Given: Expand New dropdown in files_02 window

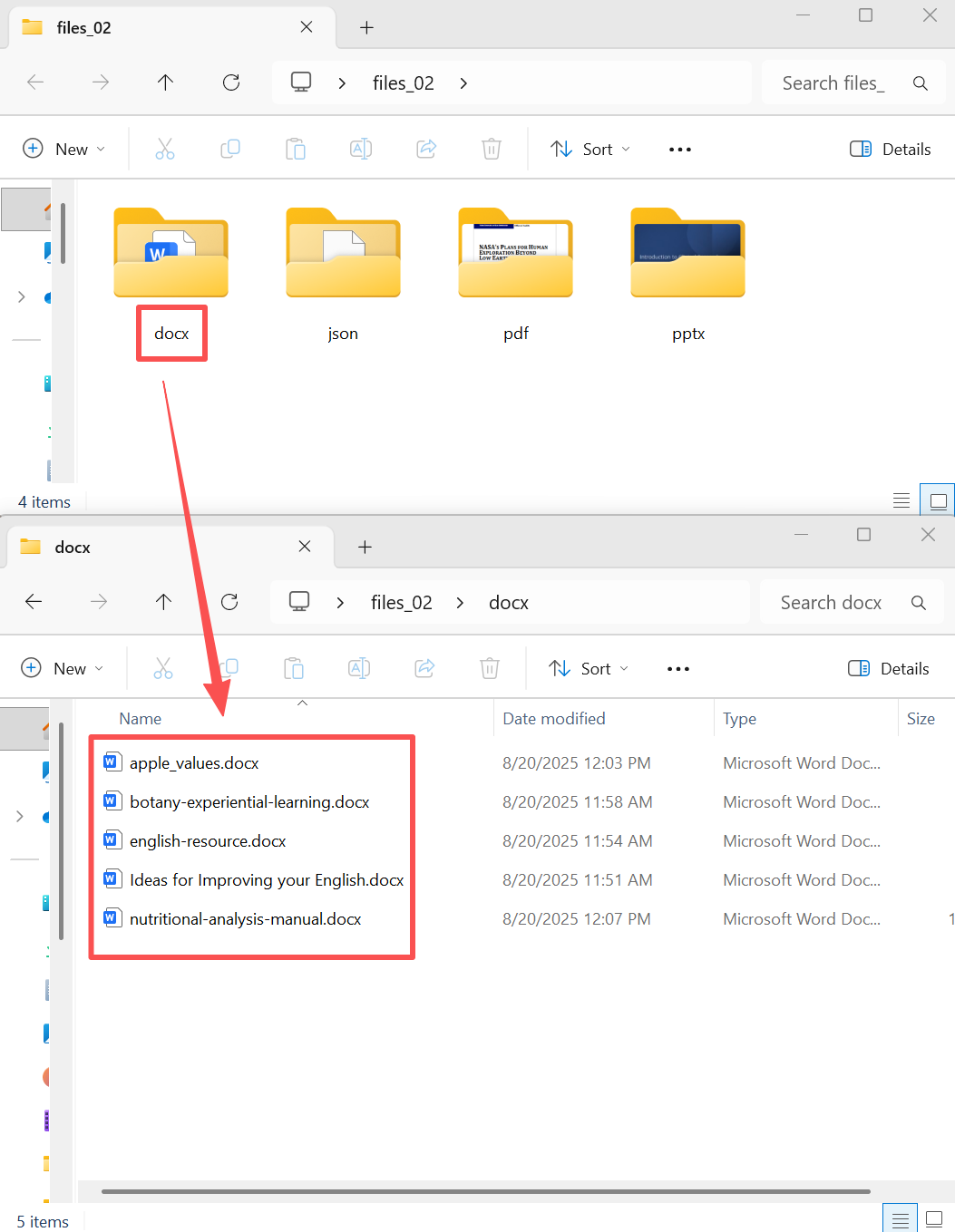Looking at the screenshot, I should (63, 149).
